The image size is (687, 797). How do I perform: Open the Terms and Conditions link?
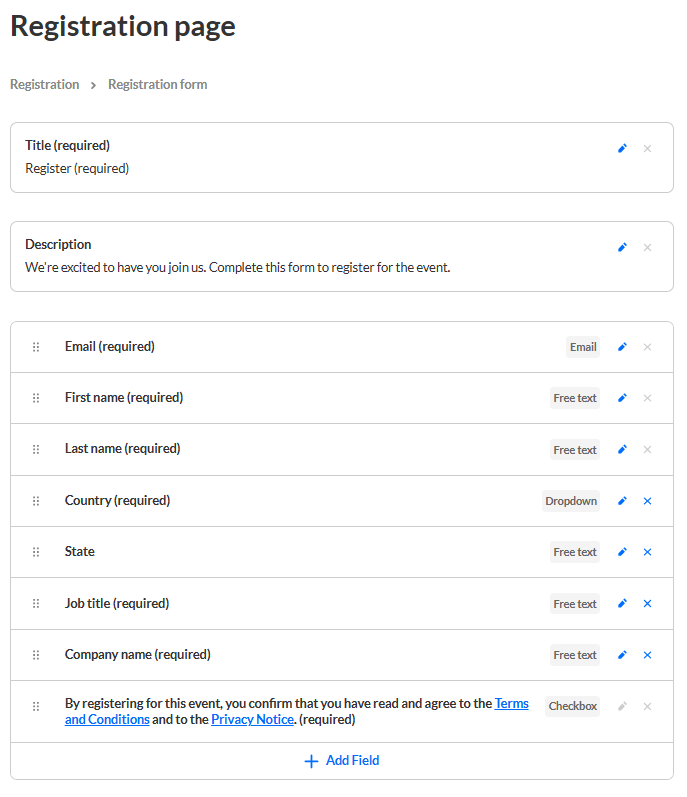(511, 703)
